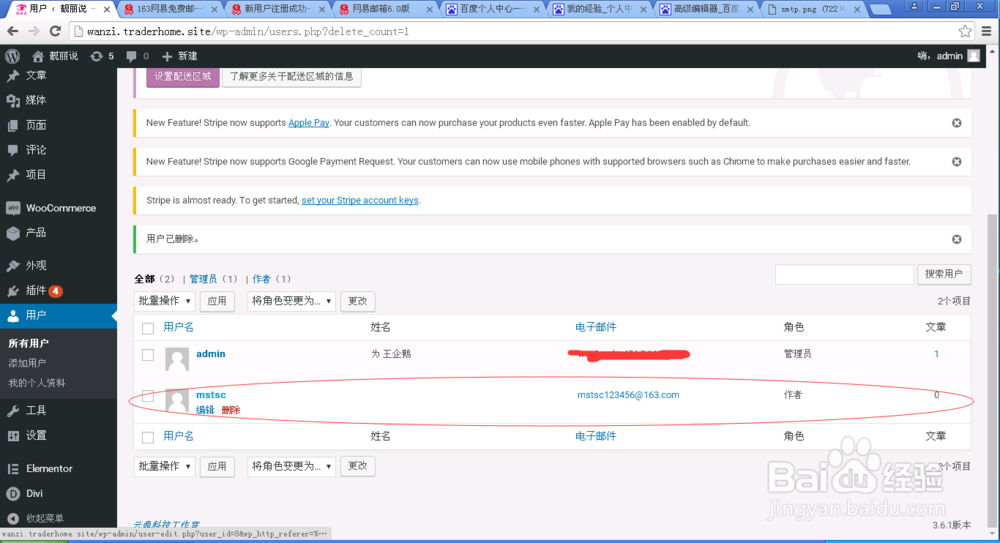Click top 应用 apply button
Screen dimensions: 1000x543
pyautogui.click(x=217, y=301)
